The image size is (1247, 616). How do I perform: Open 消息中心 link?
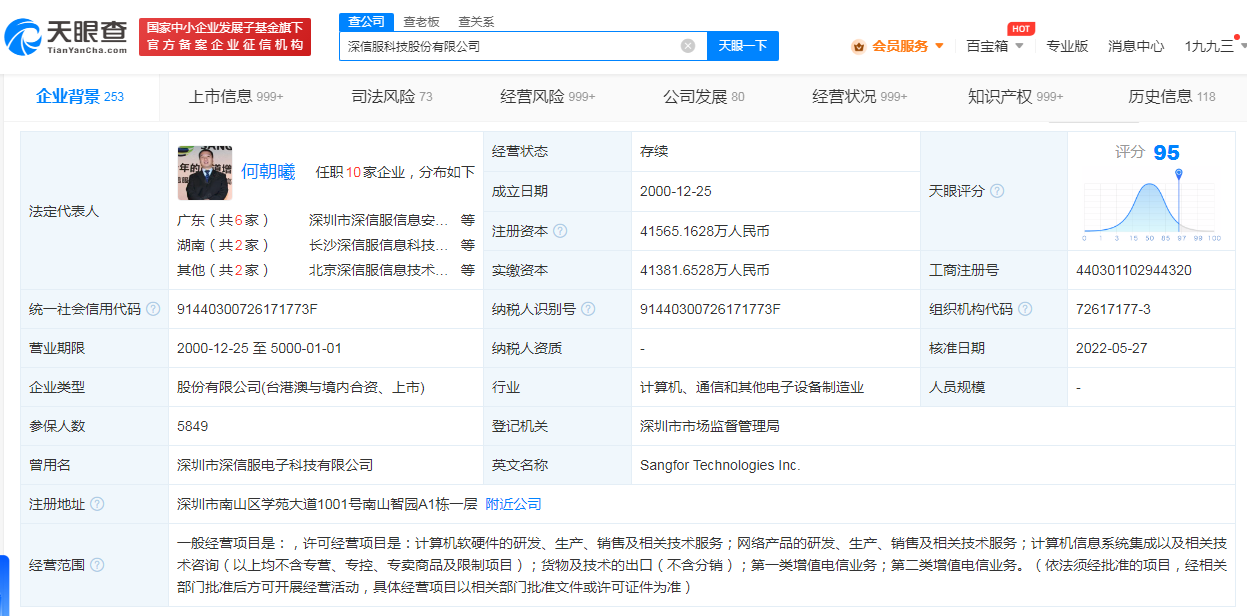(x=1136, y=46)
